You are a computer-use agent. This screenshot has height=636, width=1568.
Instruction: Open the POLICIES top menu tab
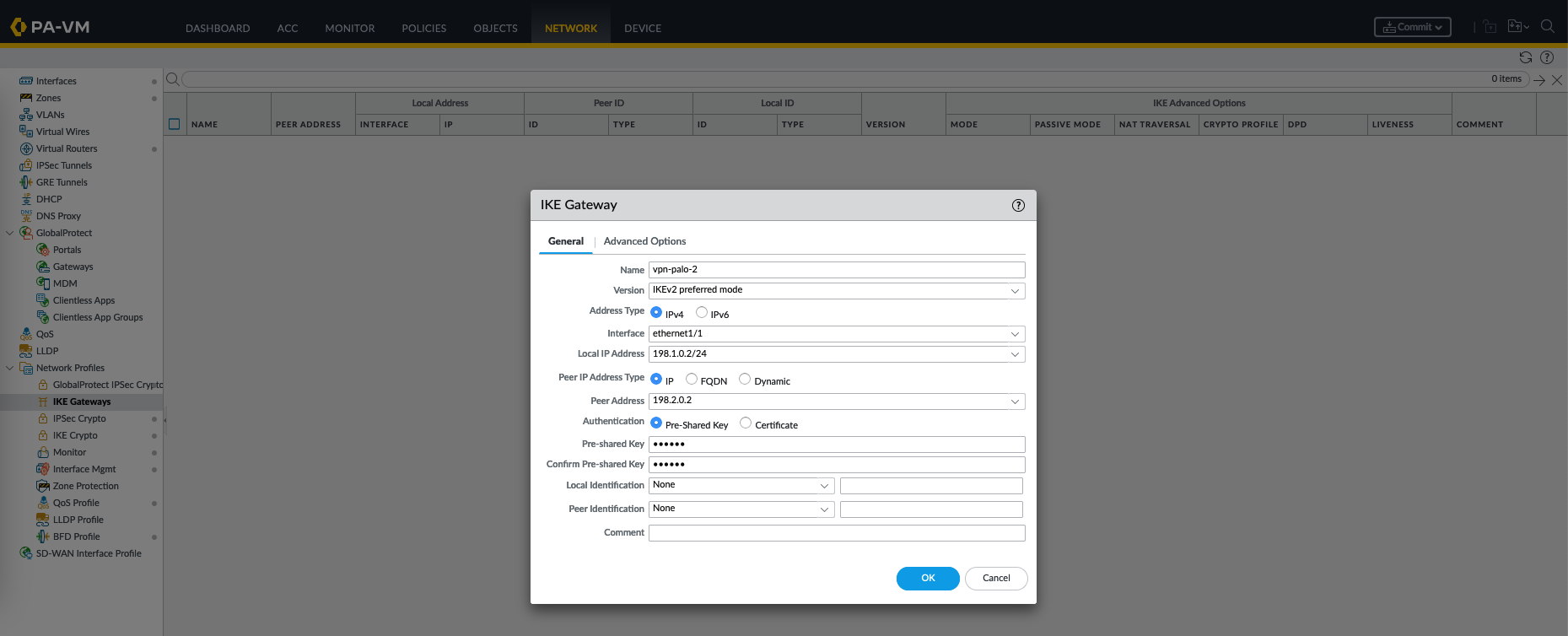(423, 28)
